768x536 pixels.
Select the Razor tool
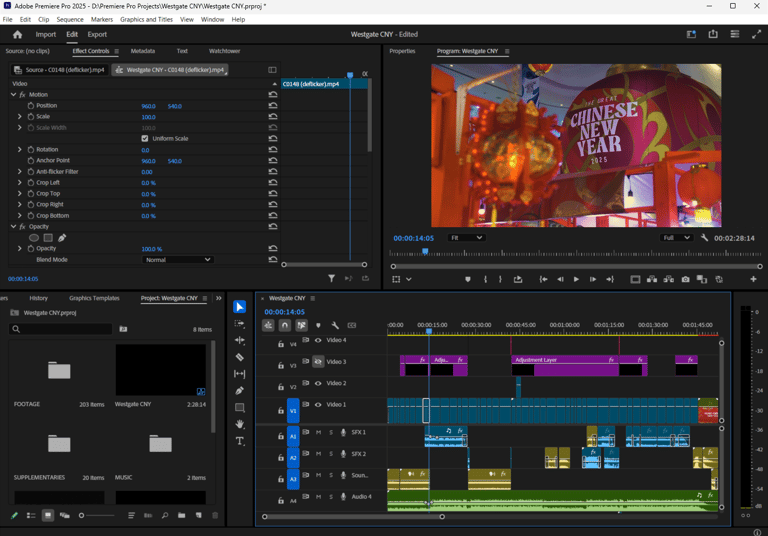(x=240, y=357)
